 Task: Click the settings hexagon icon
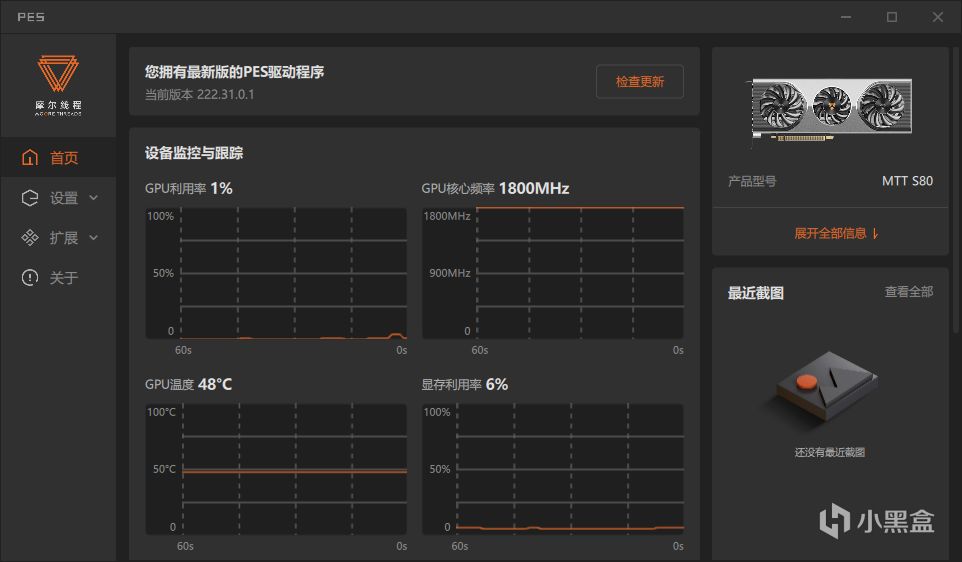coord(29,198)
